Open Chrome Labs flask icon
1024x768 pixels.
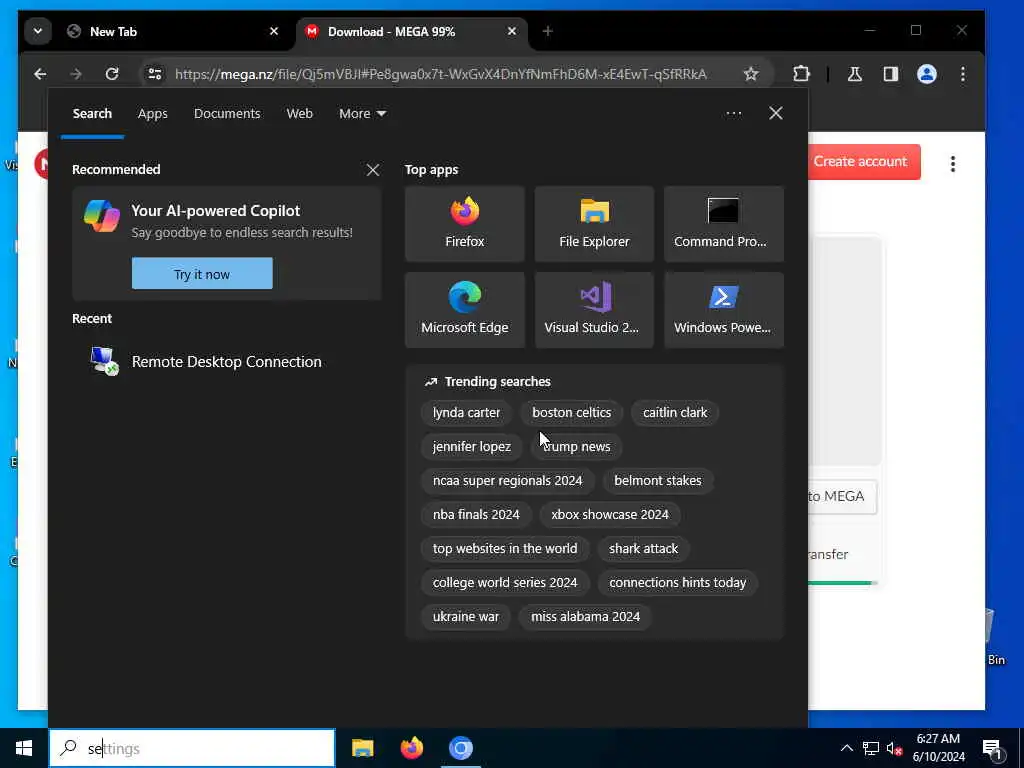click(855, 74)
